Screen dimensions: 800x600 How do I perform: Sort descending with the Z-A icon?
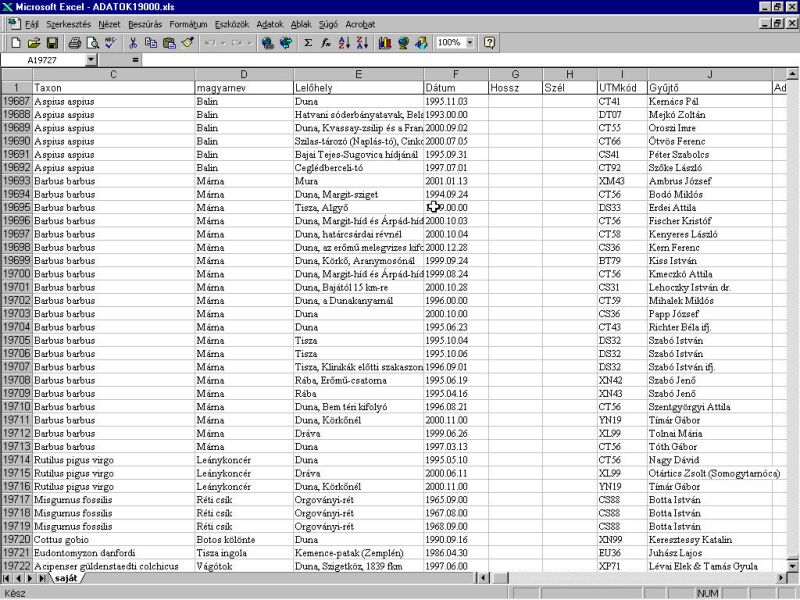[x=362, y=43]
